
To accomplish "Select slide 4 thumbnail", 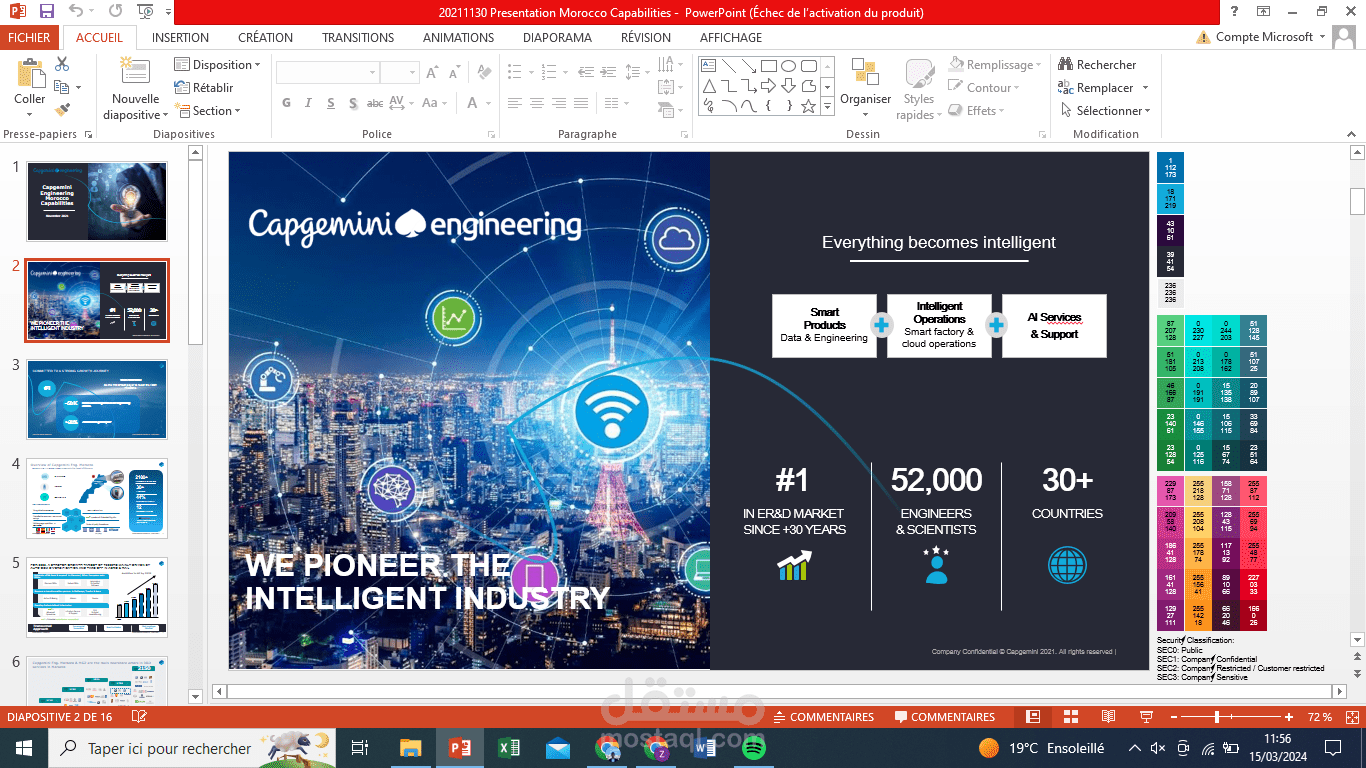I will point(97,498).
